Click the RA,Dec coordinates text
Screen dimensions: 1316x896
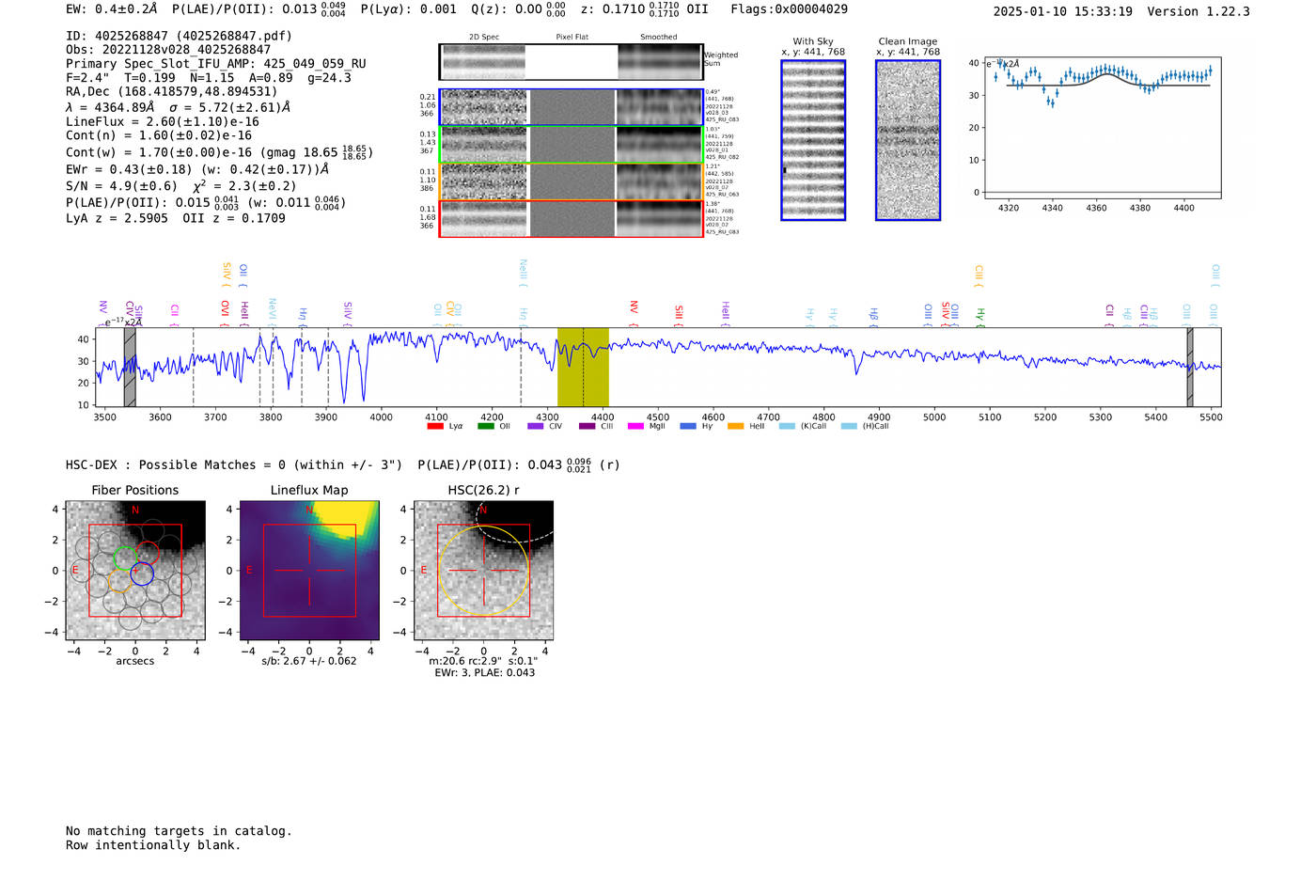tap(172, 92)
